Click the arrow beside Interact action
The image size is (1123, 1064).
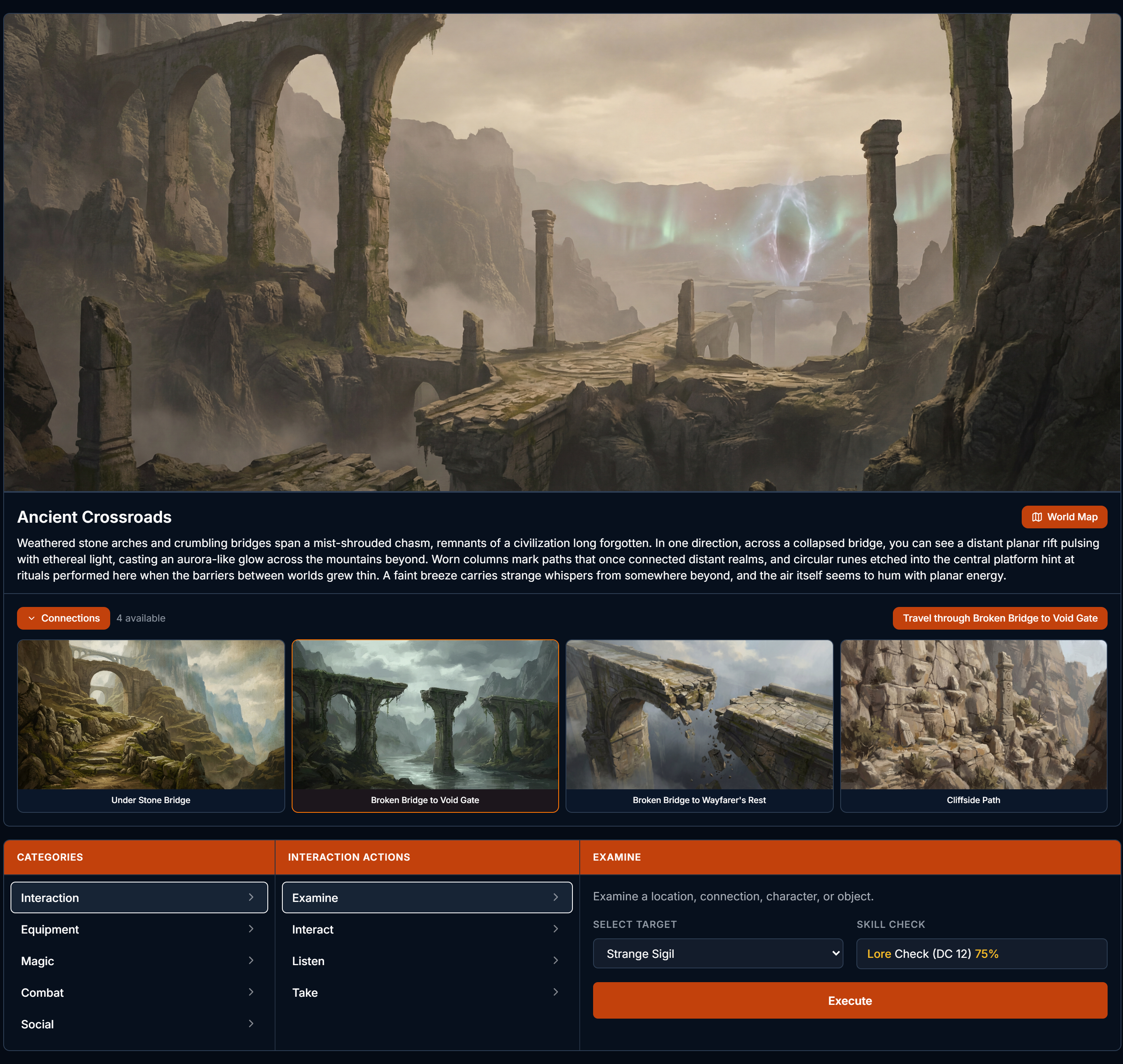(x=555, y=929)
